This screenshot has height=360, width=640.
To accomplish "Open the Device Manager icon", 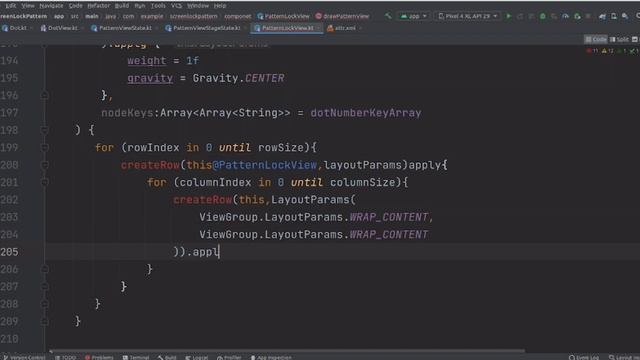I will coord(613,16).
